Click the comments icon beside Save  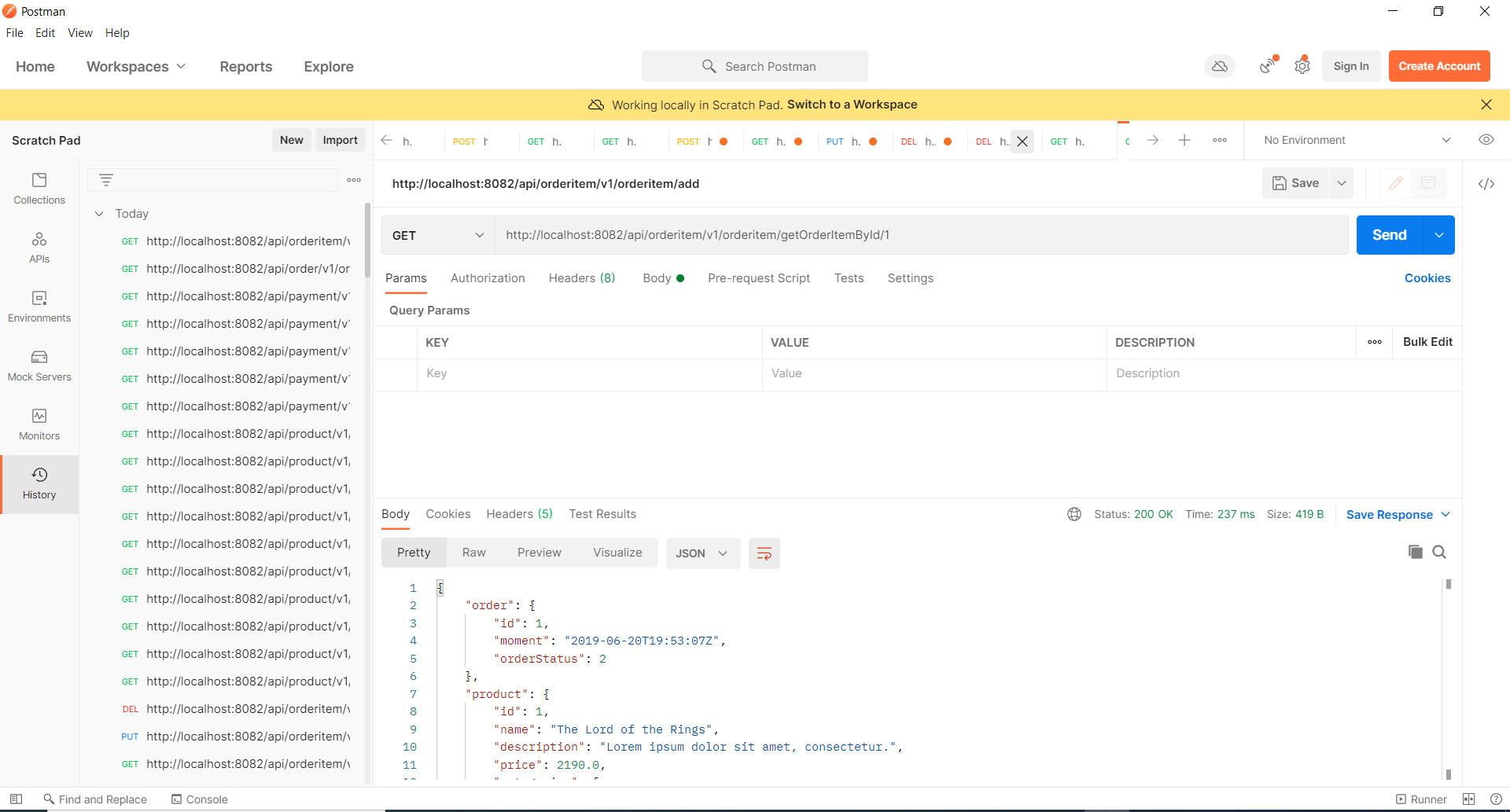1428,183
